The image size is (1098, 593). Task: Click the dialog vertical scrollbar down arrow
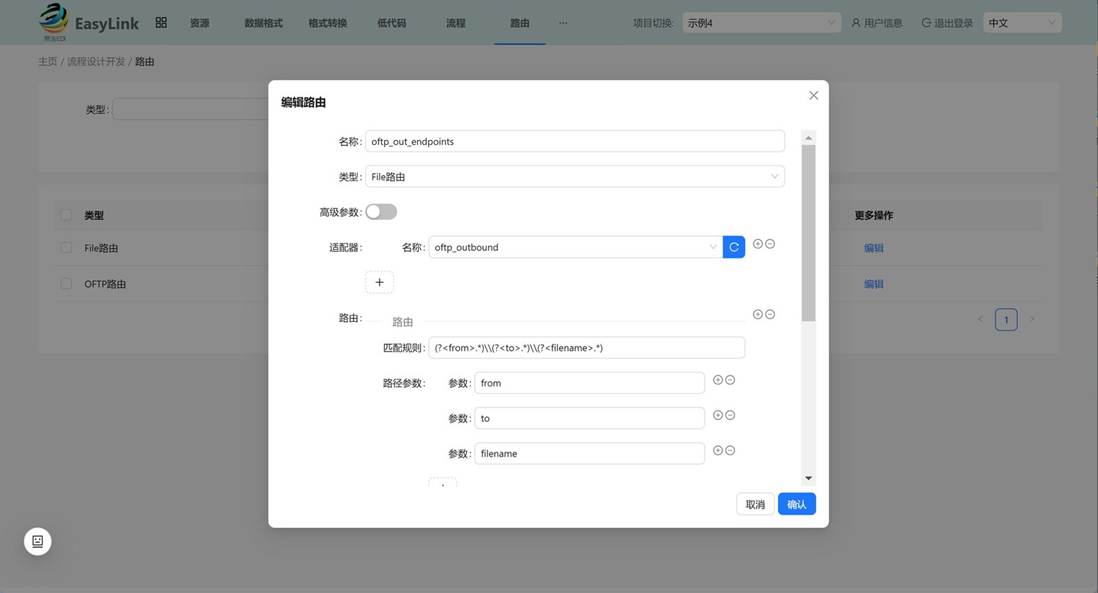[809, 478]
